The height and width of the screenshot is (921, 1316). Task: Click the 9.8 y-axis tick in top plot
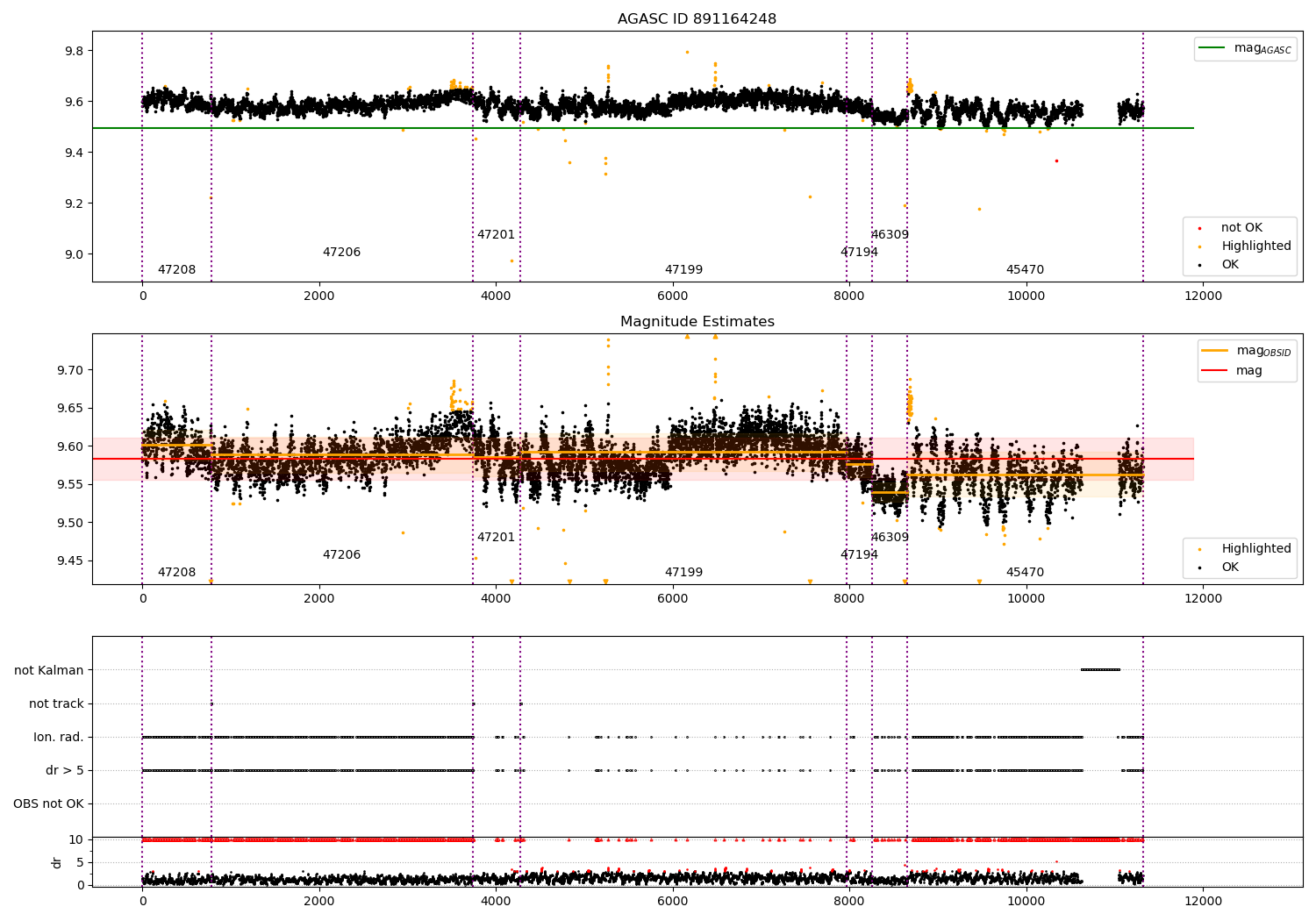click(74, 51)
